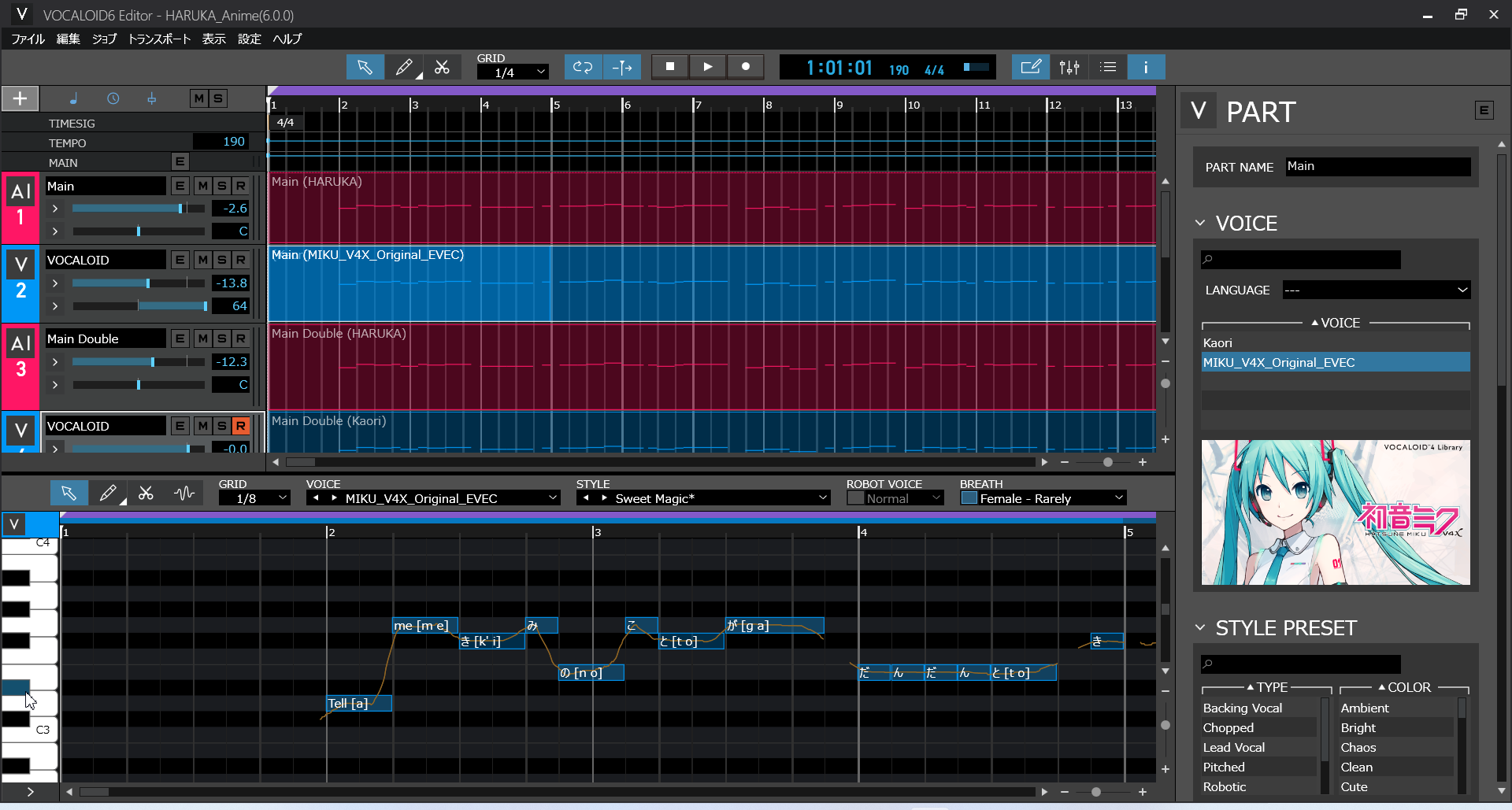Click the note icon above track list
Screen dimensions: 1512x810
point(73,98)
